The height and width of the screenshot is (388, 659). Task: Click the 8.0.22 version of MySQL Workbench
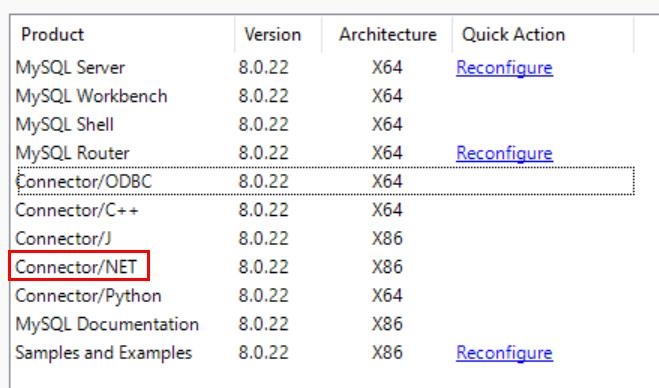point(264,96)
